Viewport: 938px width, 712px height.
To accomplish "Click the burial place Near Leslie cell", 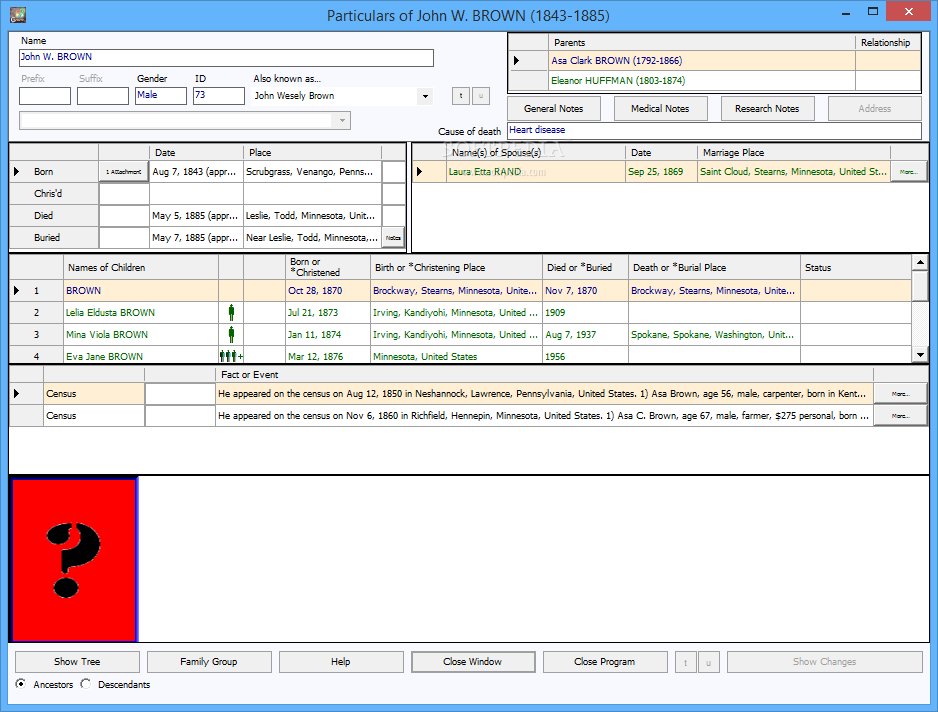I will [312, 238].
